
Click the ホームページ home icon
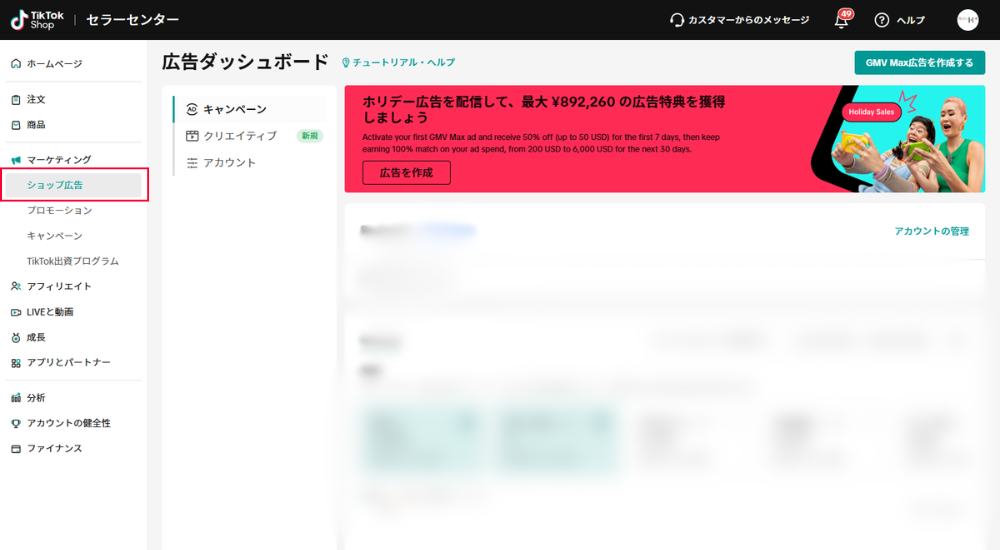point(16,64)
